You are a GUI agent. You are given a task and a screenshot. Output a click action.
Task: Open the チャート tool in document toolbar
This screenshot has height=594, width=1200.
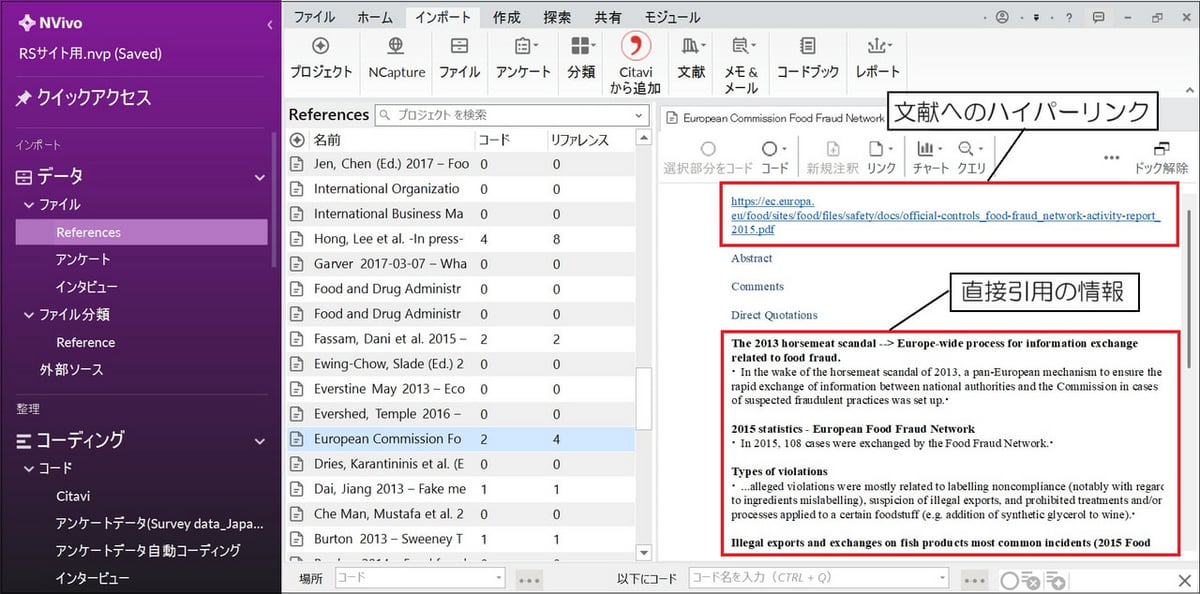coord(930,150)
